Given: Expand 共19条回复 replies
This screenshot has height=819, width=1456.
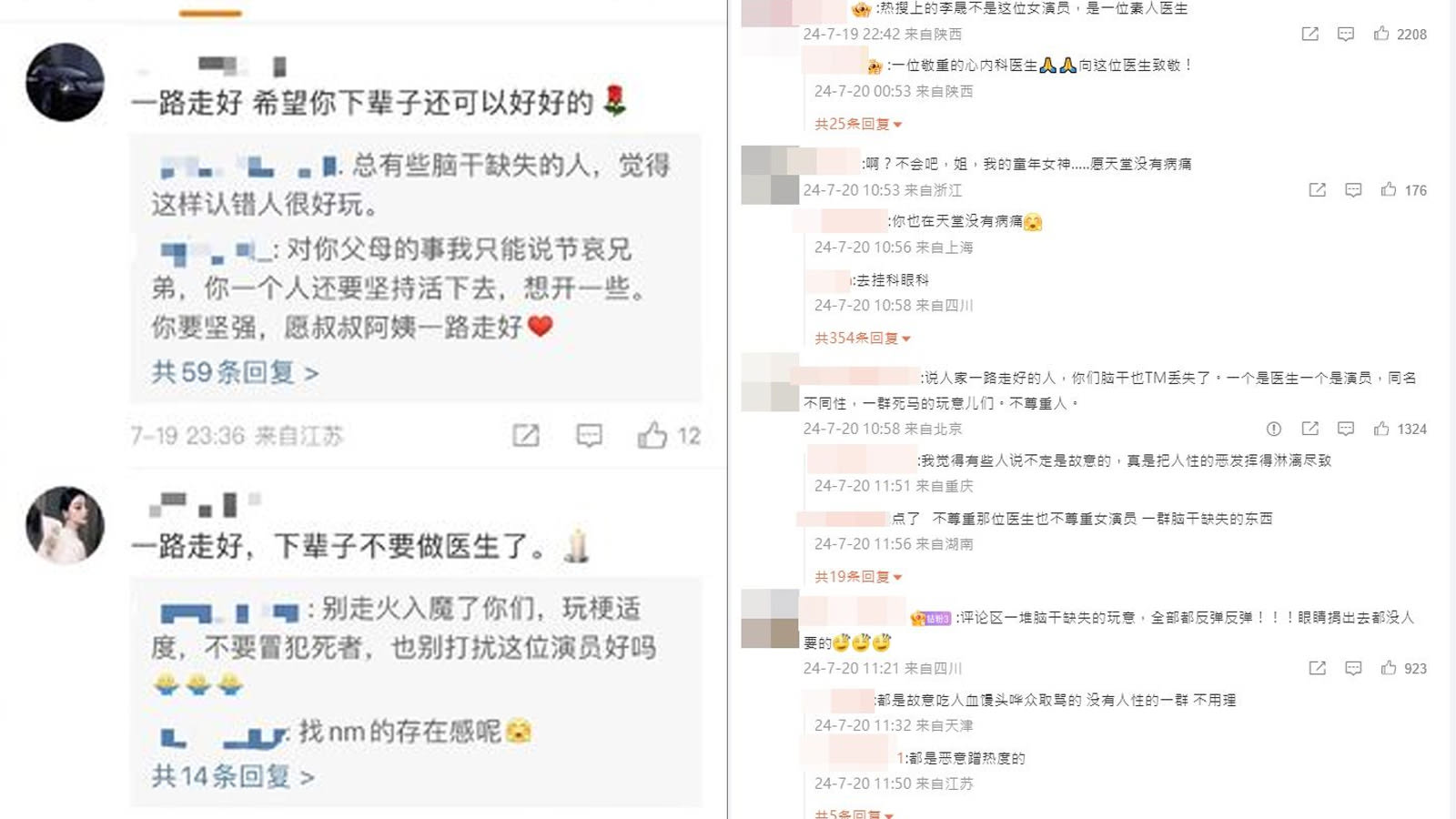Looking at the screenshot, I should [x=858, y=577].
